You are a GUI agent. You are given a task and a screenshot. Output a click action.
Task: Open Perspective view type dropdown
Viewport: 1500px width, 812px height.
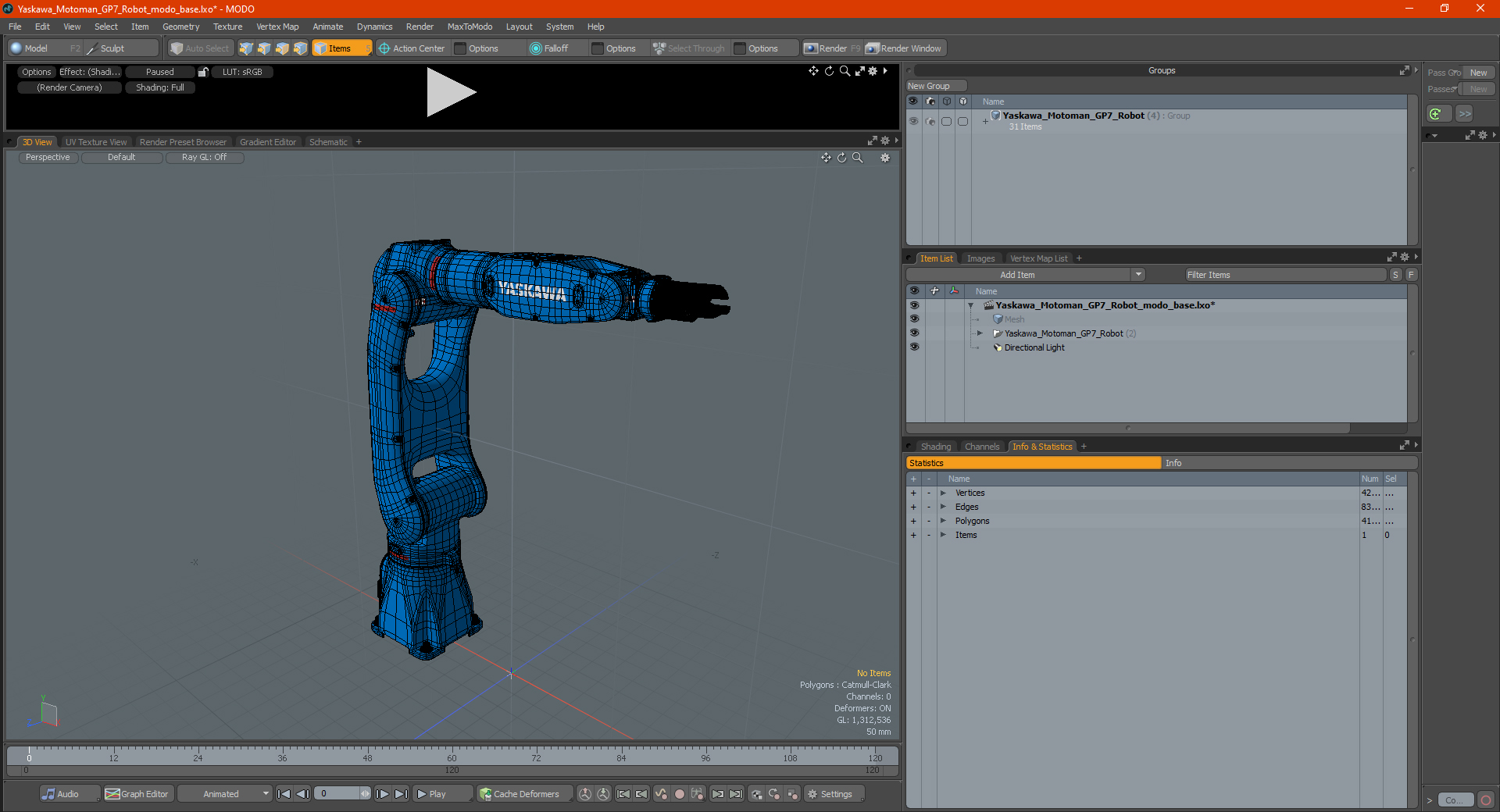pyautogui.click(x=48, y=158)
